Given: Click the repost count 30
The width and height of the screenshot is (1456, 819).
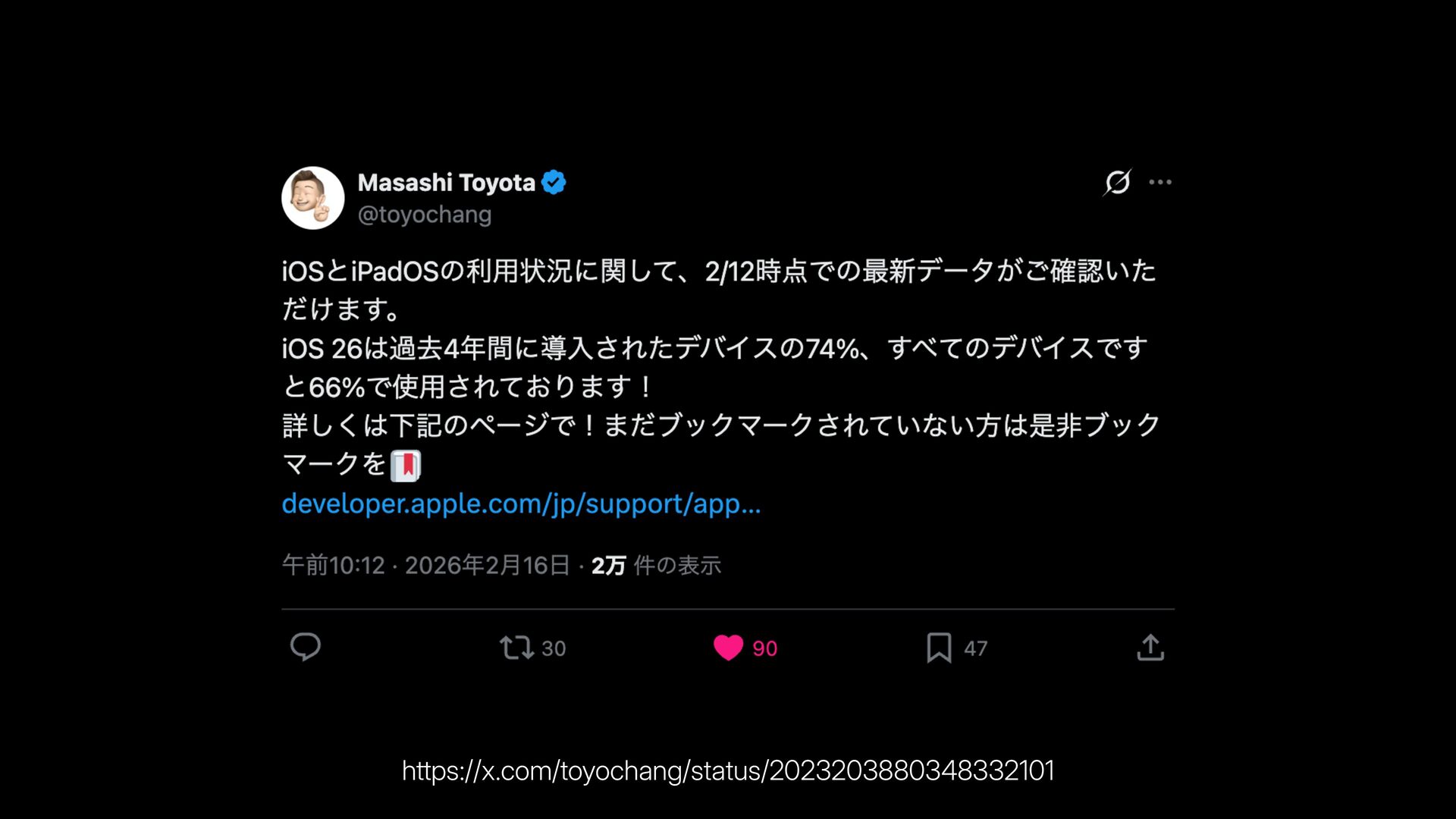Looking at the screenshot, I should (554, 648).
